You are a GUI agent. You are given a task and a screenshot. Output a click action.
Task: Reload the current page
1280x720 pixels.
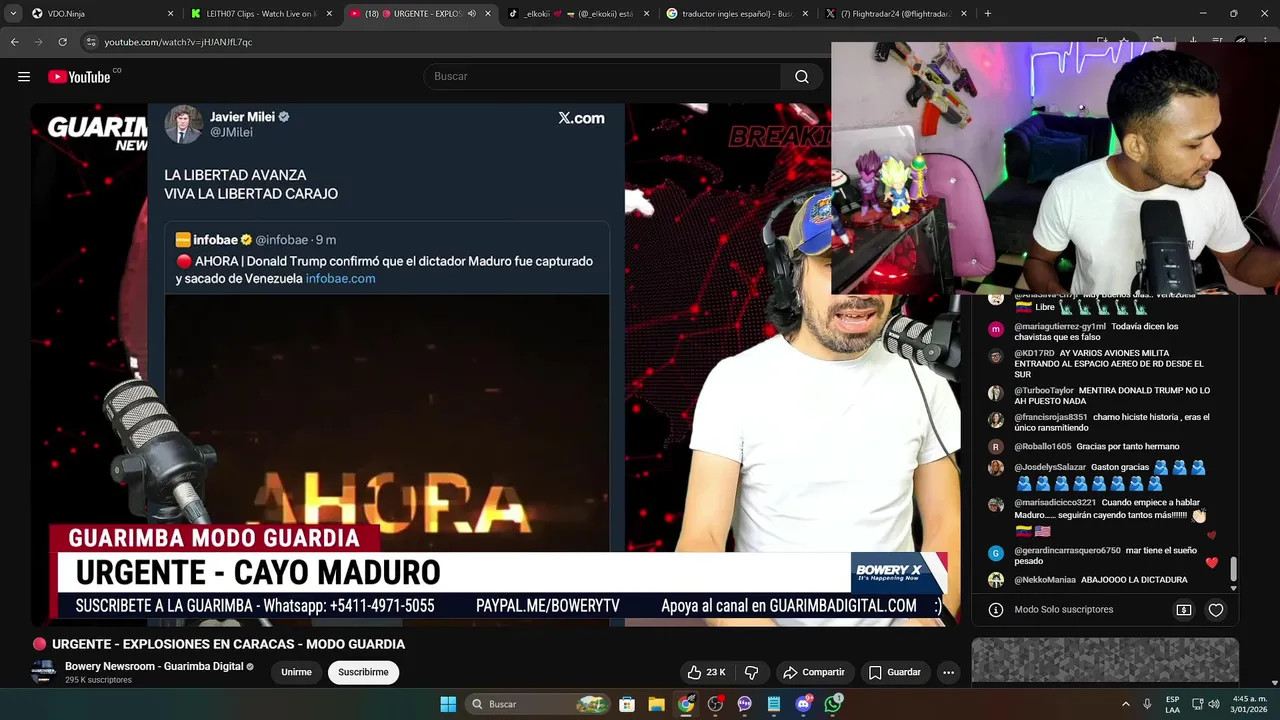pyautogui.click(x=62, y=42)
